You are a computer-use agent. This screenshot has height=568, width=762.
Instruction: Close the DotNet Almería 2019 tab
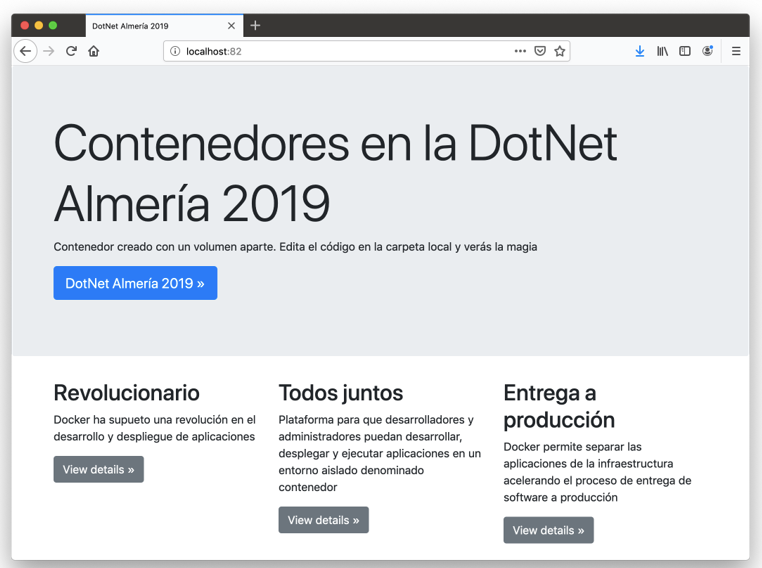[x=231, y=26]
